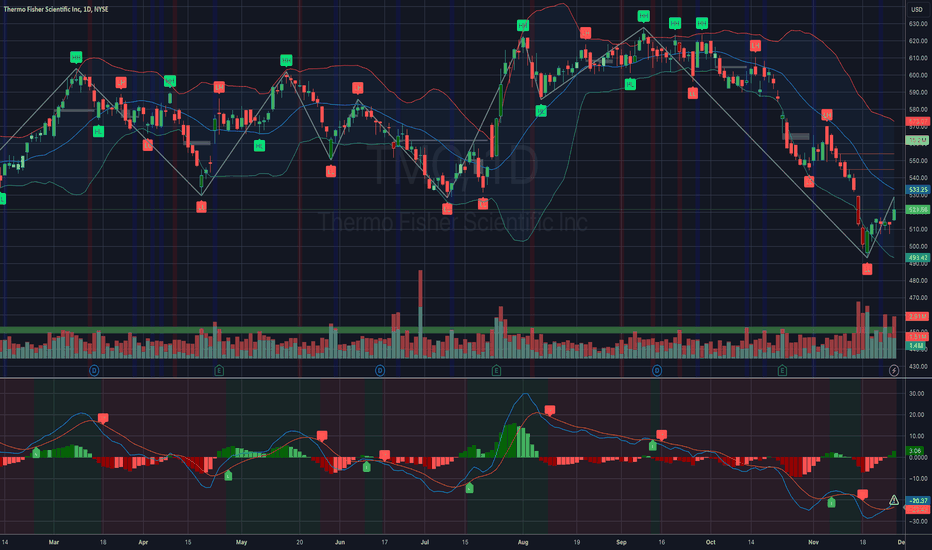Image resolution: width=932 pixels, height=550 pixels.
Task: Click the red LL label at April low
Action: (201, 207)
